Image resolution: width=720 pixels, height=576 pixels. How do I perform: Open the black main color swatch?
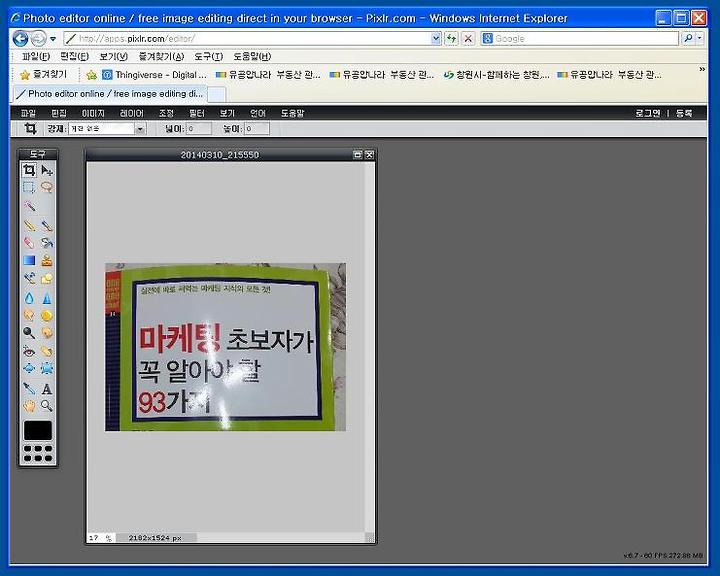pos(38,430)
